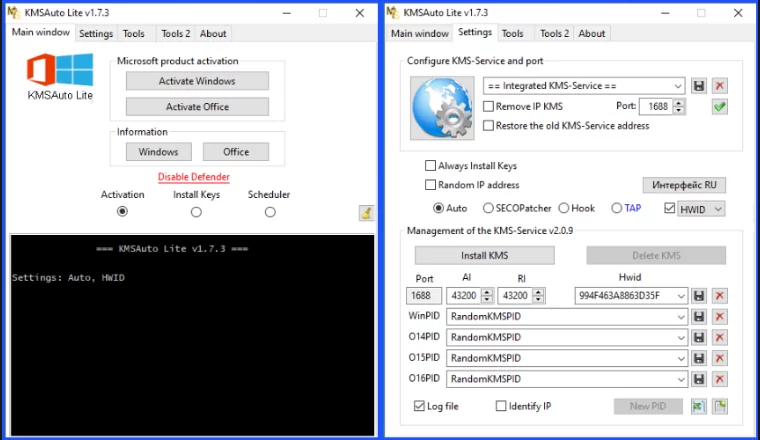Apply the port with the green checkmark
The height and width of the screenshot is (440, 760).
point(720,107)
